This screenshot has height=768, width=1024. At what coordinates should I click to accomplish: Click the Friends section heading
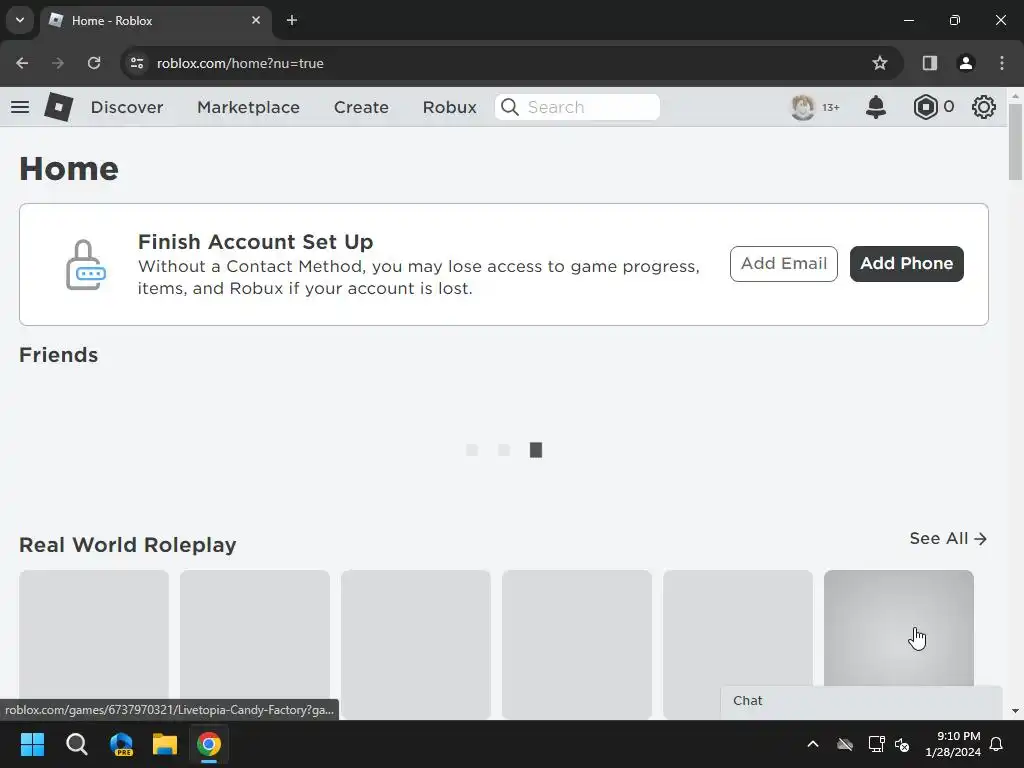coord(59,355)
